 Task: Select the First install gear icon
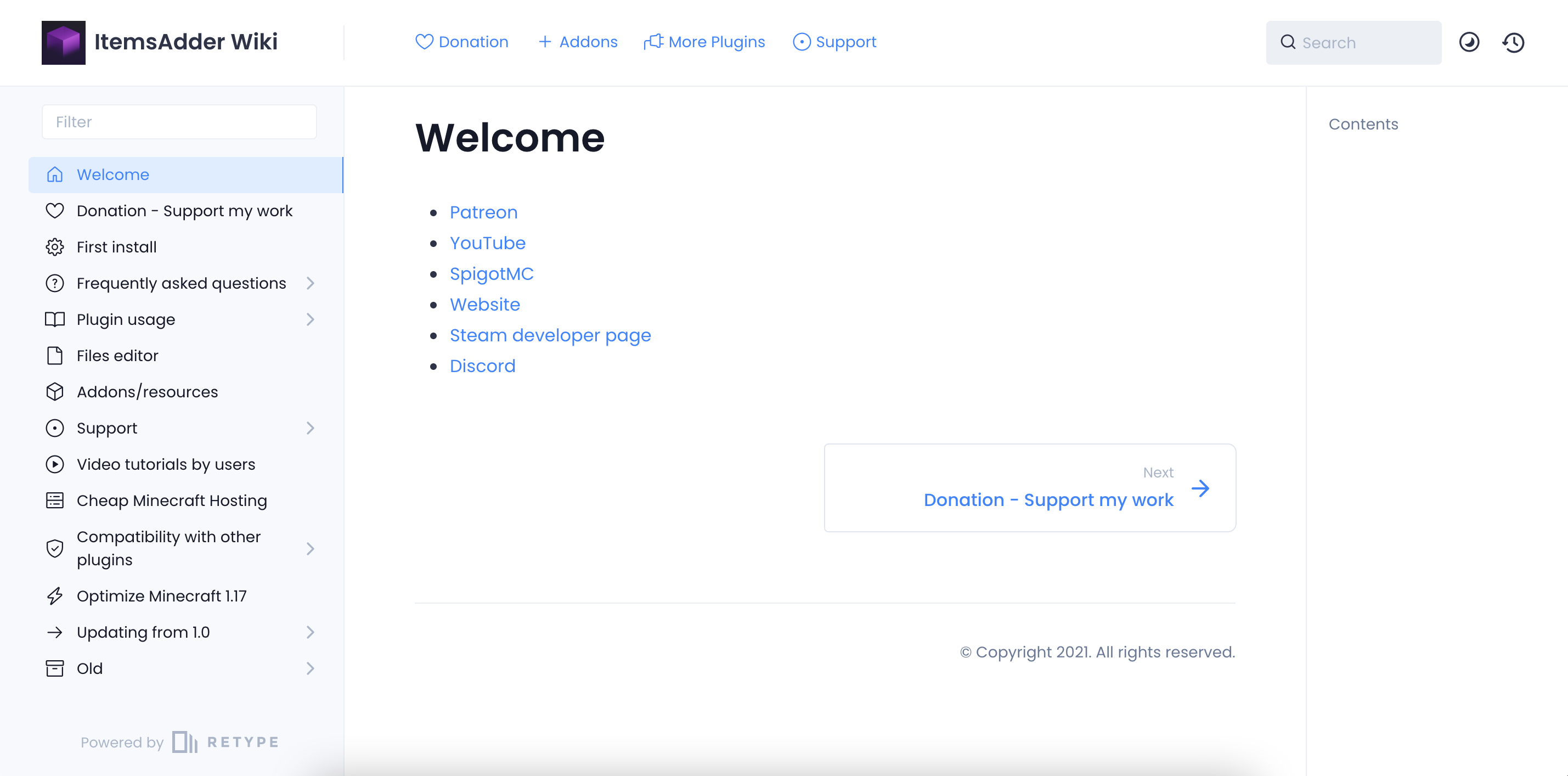coord(55,247)
